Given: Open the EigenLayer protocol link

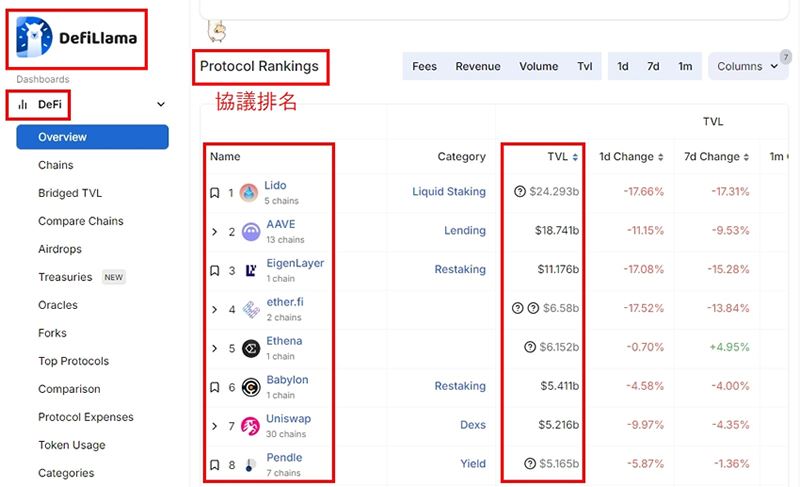Looking at the screenshot, I should (295, 263).
